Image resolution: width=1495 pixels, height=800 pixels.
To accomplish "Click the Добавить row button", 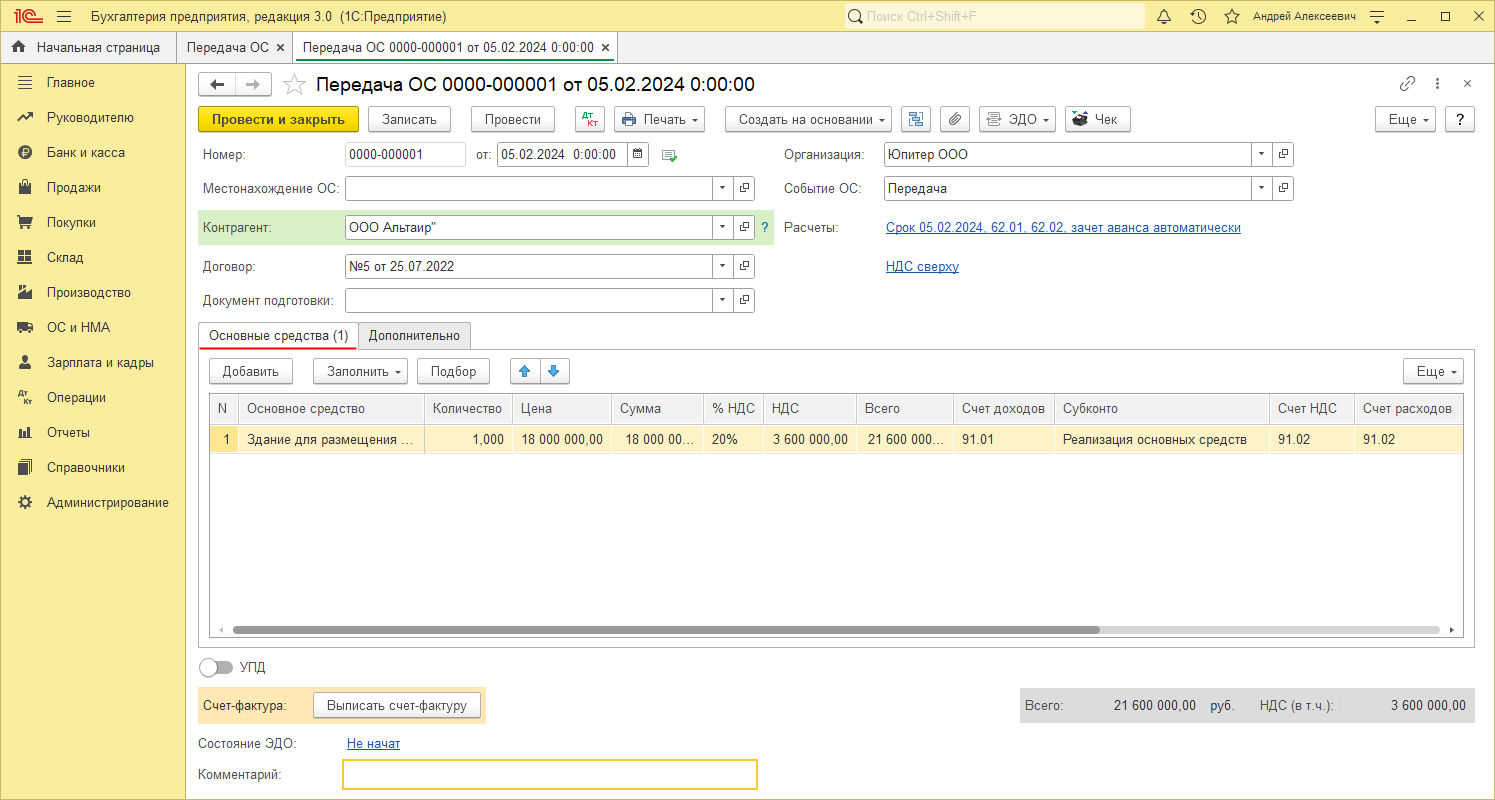I will (x=251, y=371).
